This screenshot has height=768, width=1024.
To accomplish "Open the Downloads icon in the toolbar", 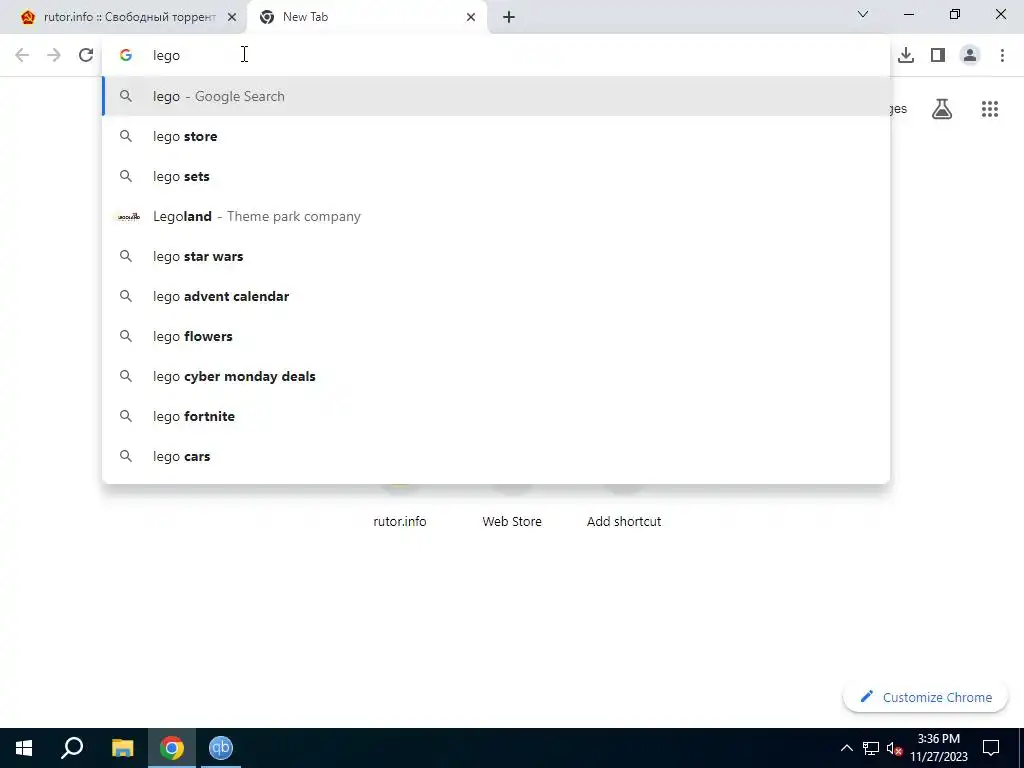I will pos(906,55).
